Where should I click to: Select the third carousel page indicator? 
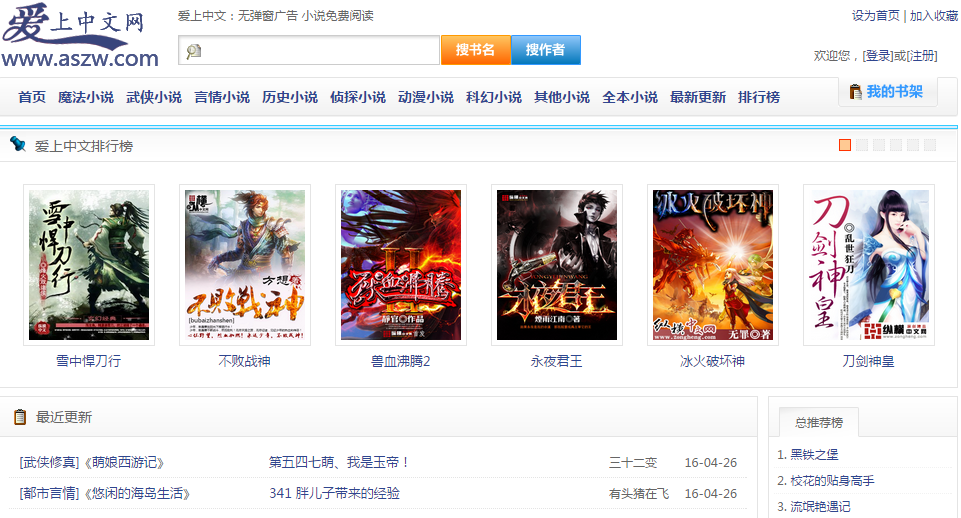[x=879, y=145]
